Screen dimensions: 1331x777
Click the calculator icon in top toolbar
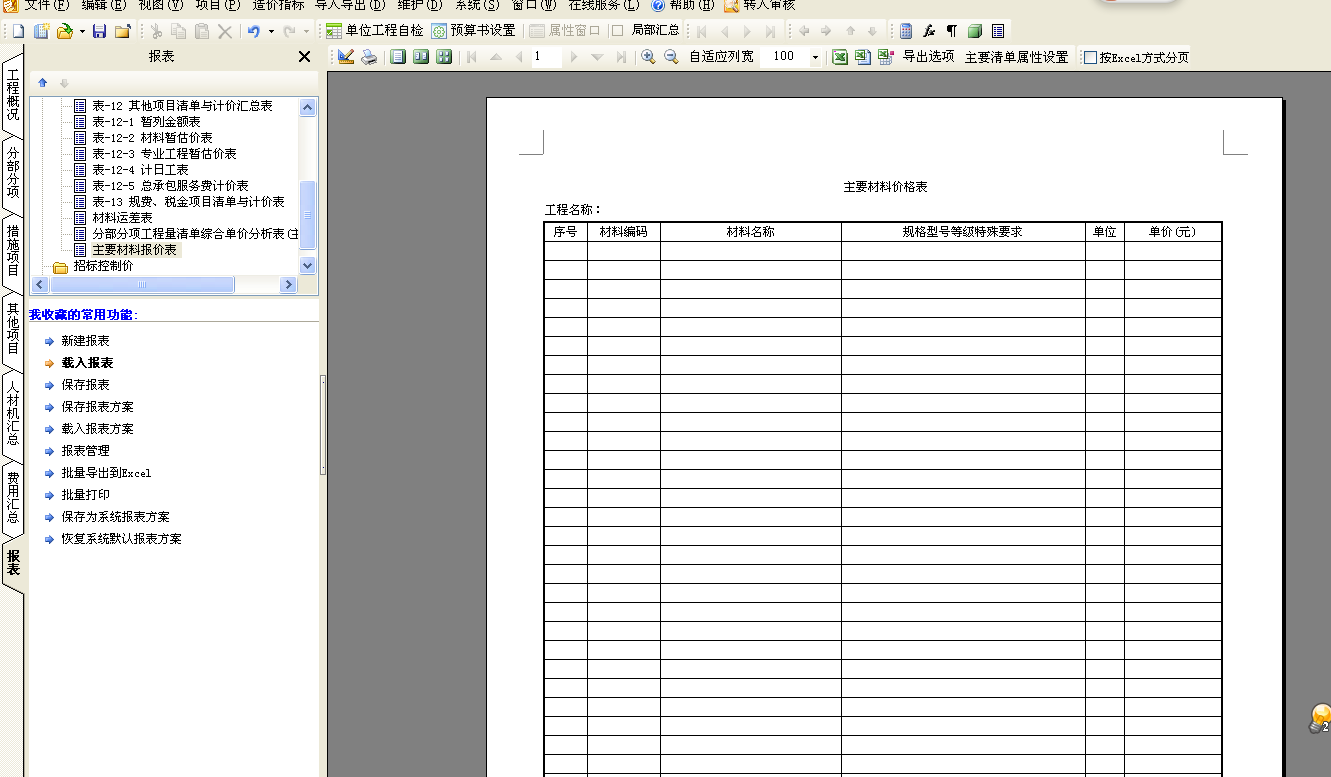pyautogui.click(x=906, y=31)
